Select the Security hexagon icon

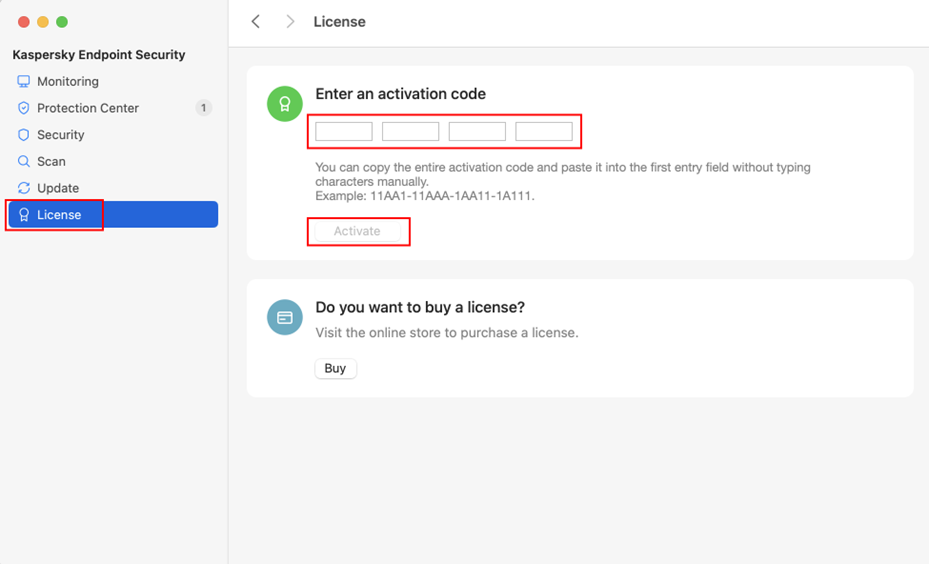pos(24,134)
